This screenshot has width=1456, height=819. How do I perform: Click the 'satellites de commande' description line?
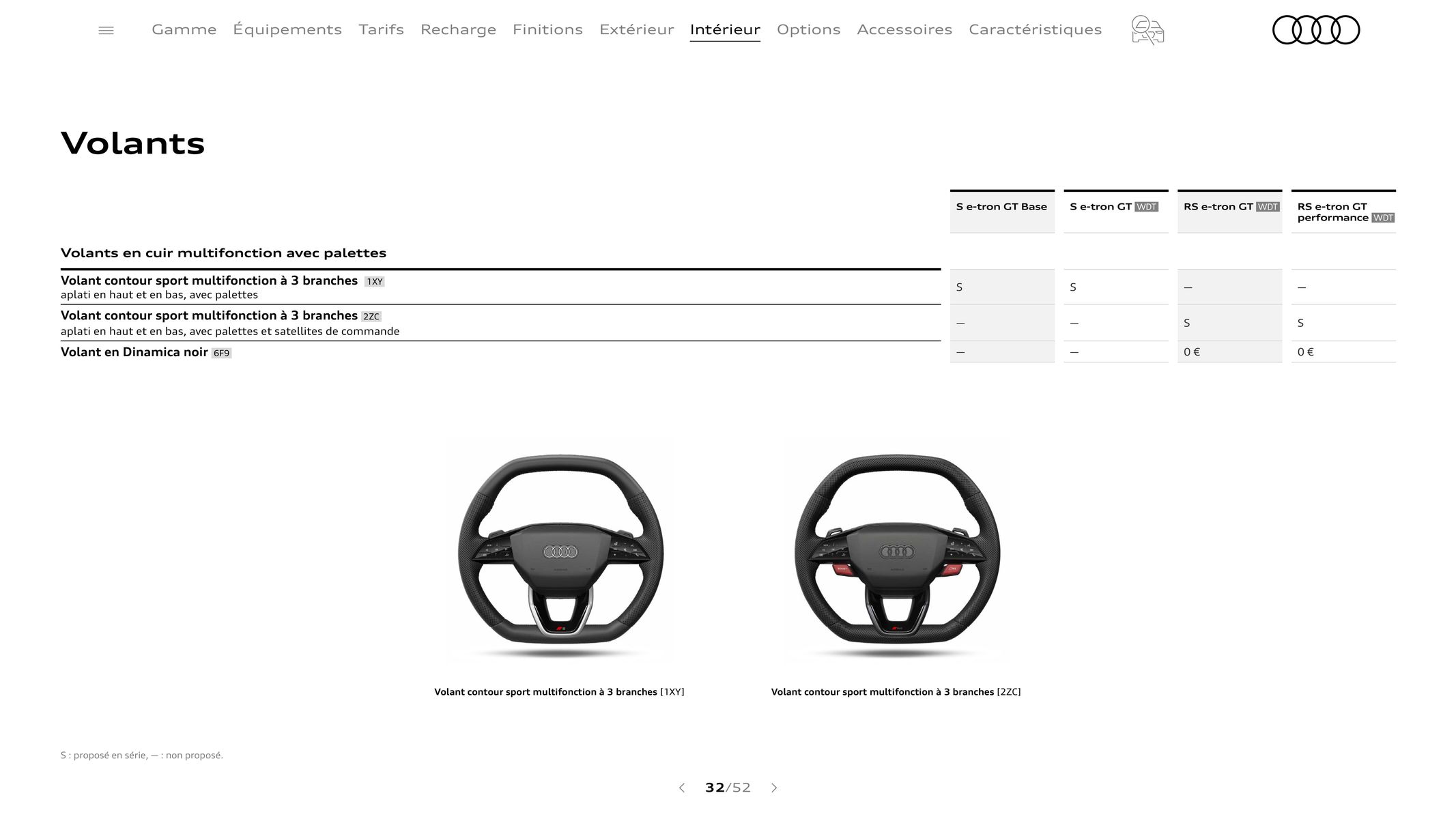tap(230, 331)
